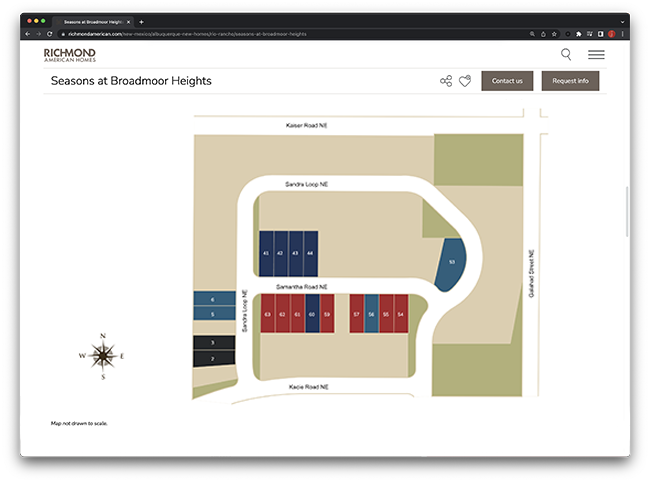Select lot 55 on the site map
This screenshot has height=482, width=650.
[386, 314]
